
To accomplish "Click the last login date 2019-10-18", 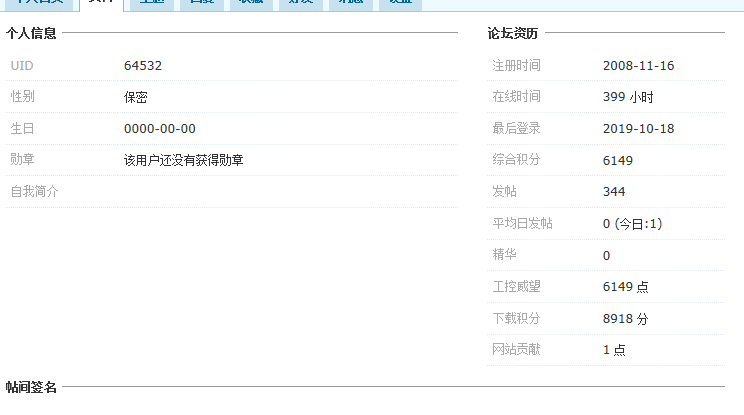I will (x=638, y=129).
